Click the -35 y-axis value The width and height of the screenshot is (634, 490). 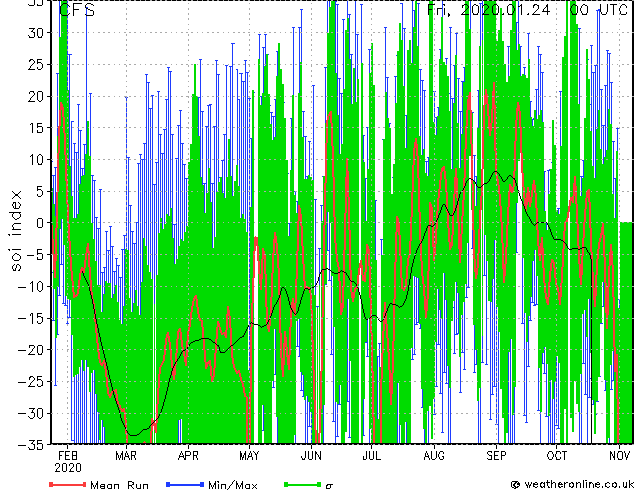point(30,445)
